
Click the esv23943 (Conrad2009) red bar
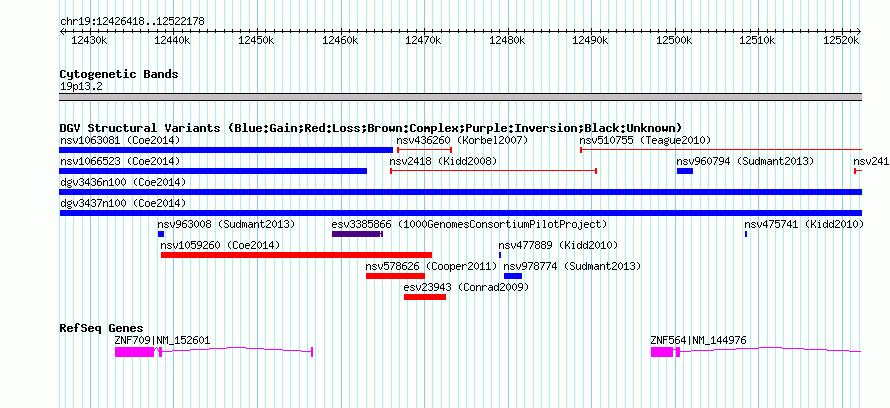tap(425, 297)
